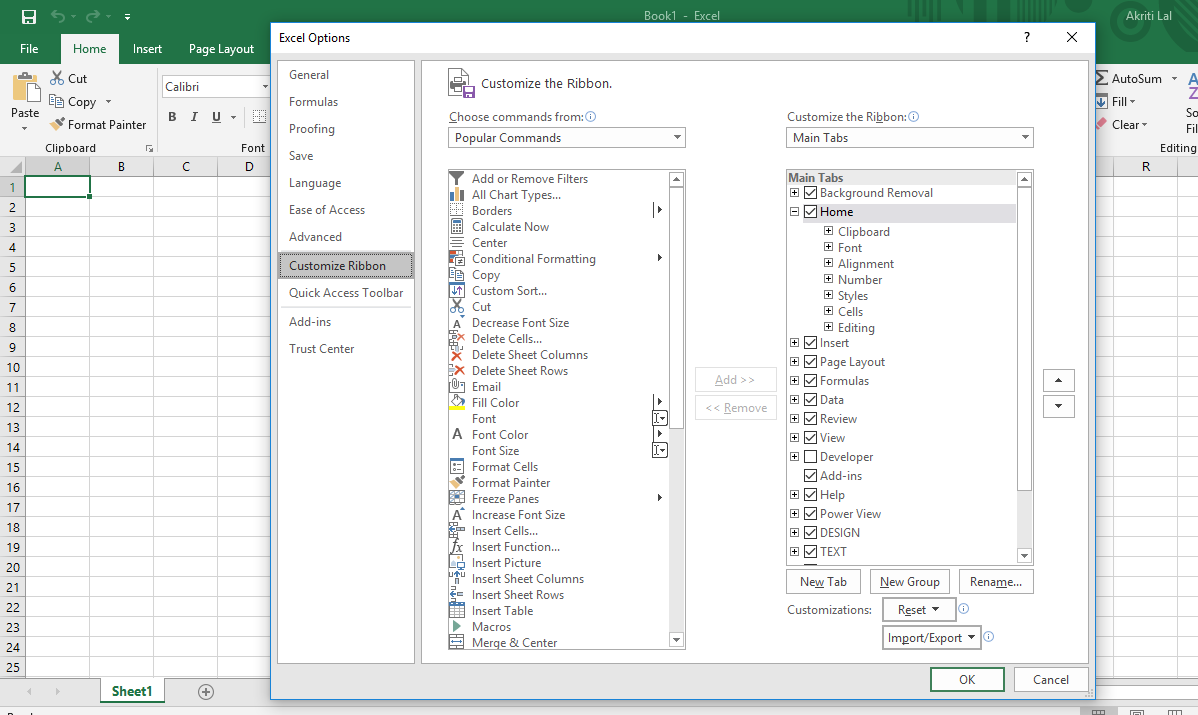Open the Quick Access Toolbar category
The height and width of the screenshot is (715, 1198).
pos(346,293)
